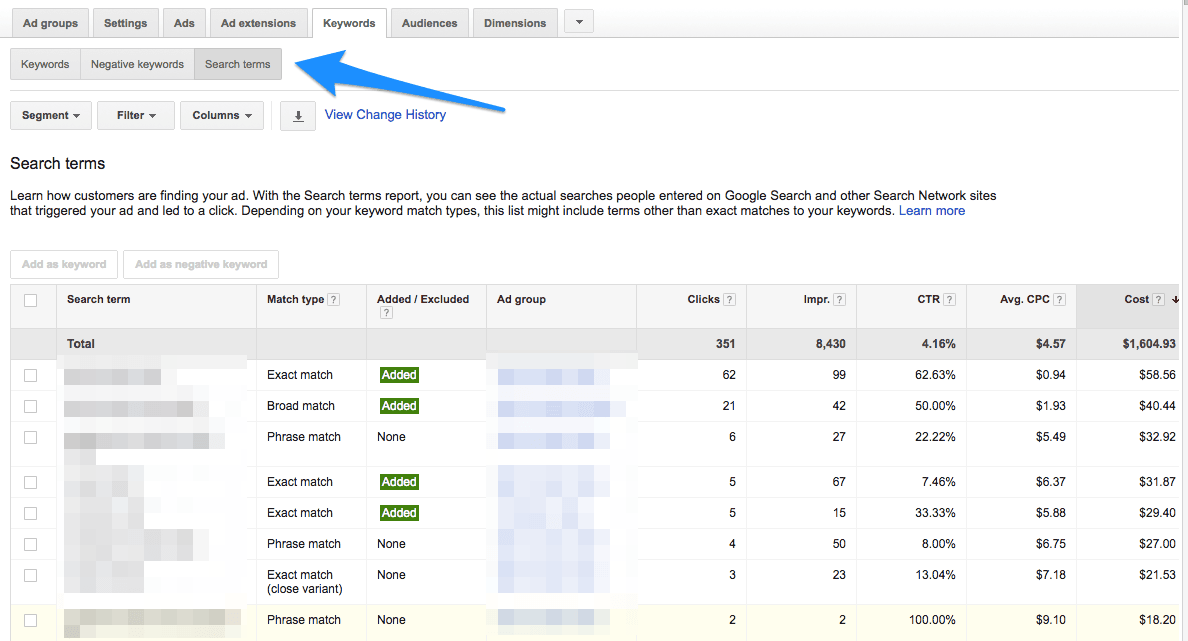This screenshot has width=1188, height=641.
Task: Click help icon beside Clicks column
Action: [730, 300]
